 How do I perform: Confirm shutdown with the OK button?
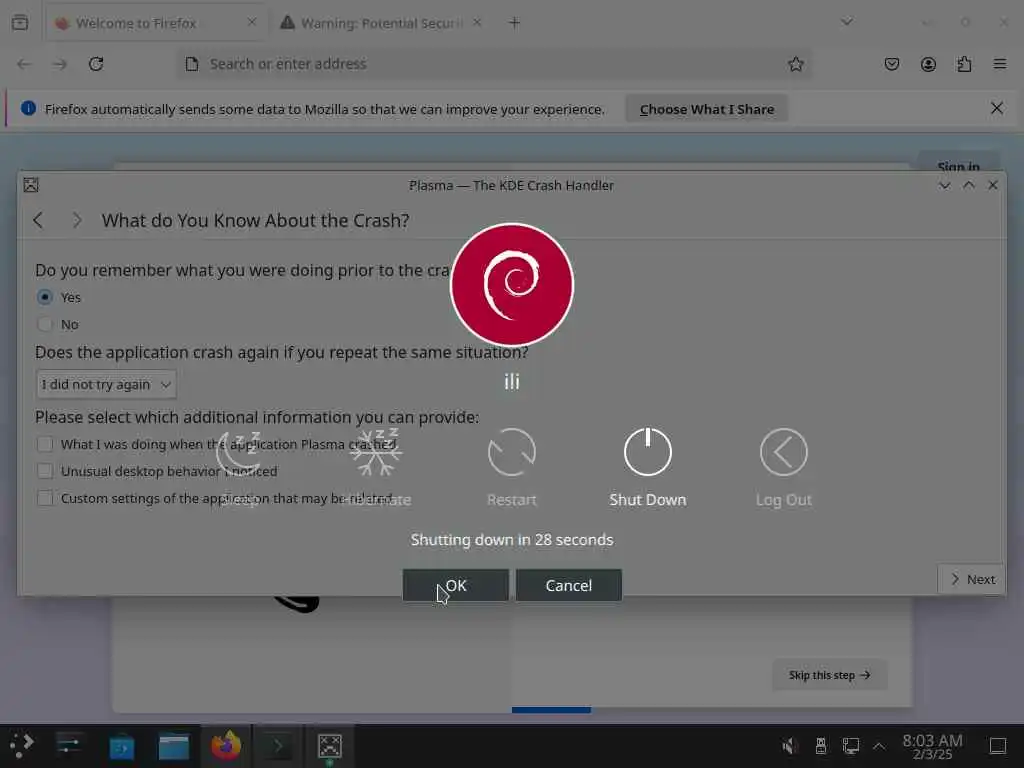(x=455, y=585)
